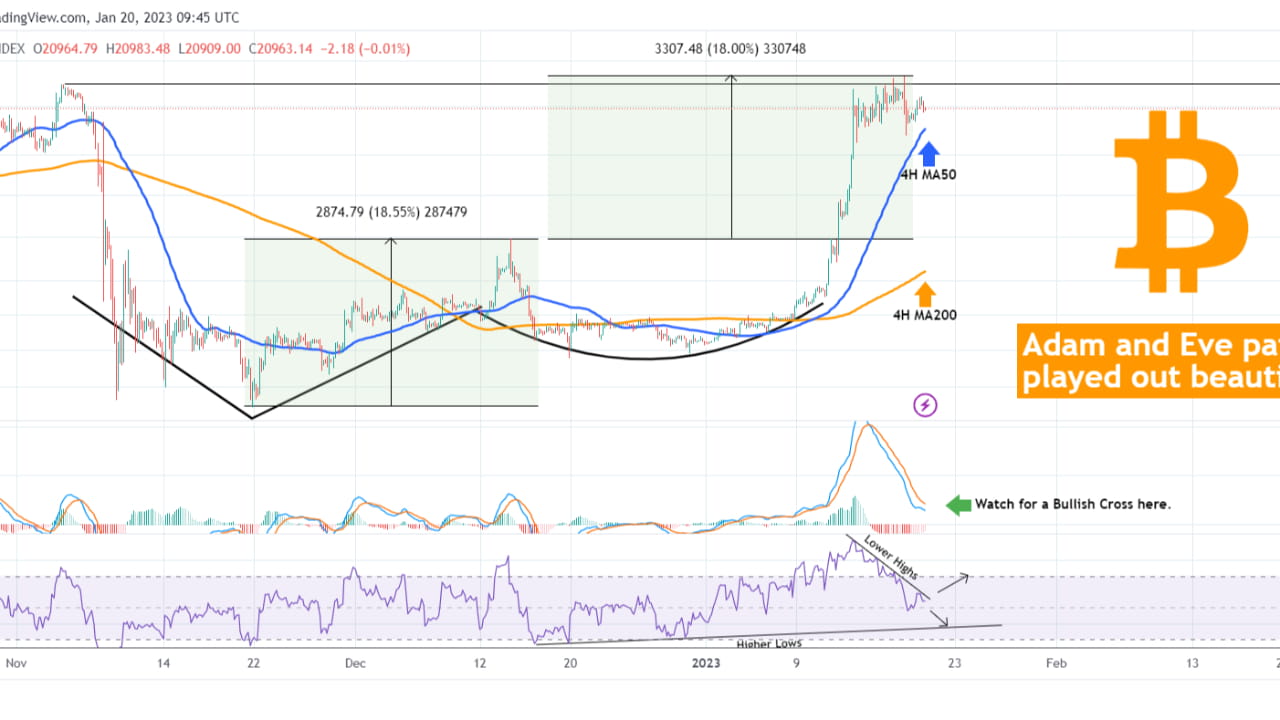This screenshot has height=720, width=1280.
Task: Click the blue arrow next to 4H MA50
Action: pyautogui.click(x=929, y=152)
